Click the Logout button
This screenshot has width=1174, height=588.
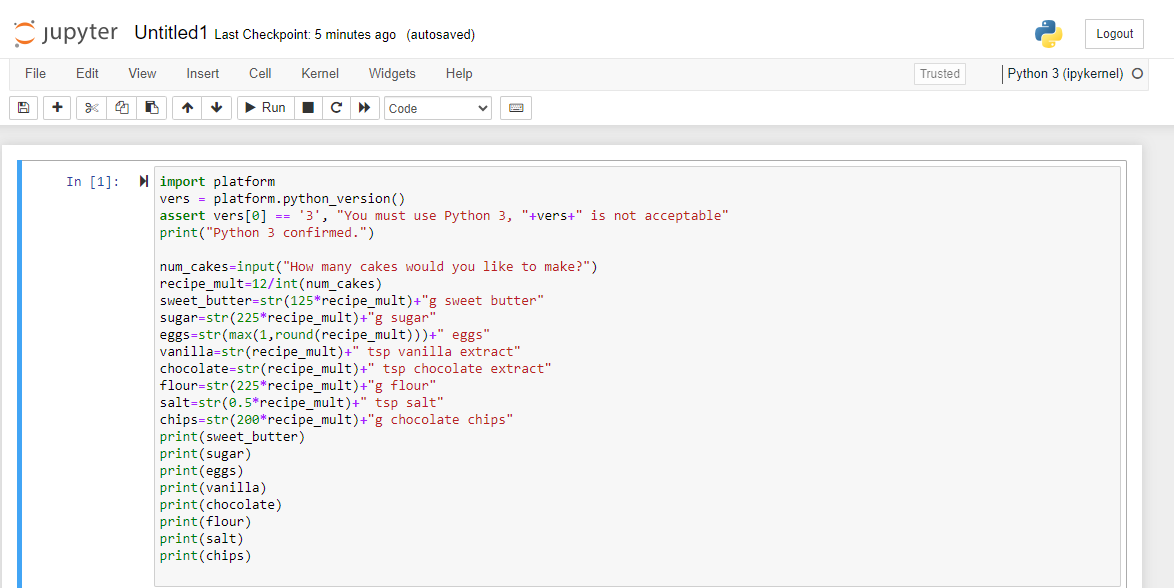[1114, 34]
